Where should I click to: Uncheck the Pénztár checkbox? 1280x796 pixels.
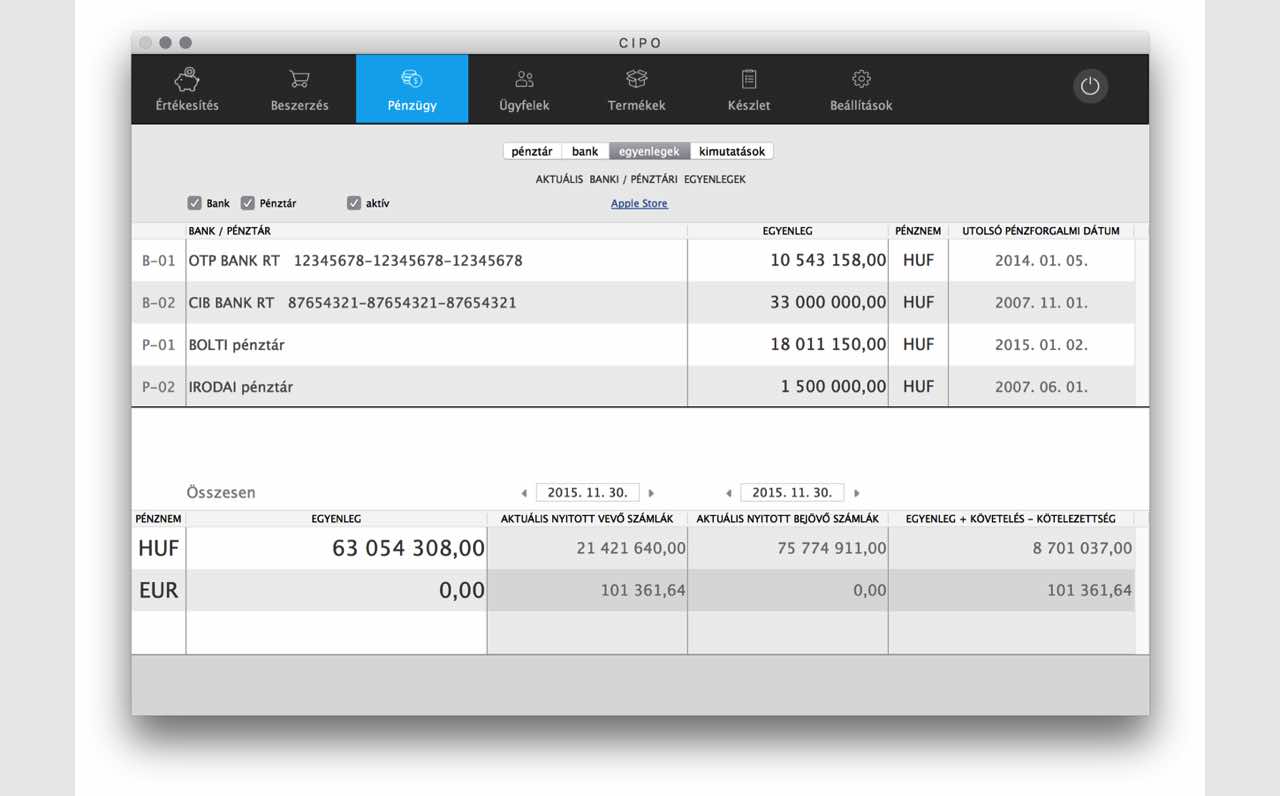pyautogui.click(x=248, y=203)
